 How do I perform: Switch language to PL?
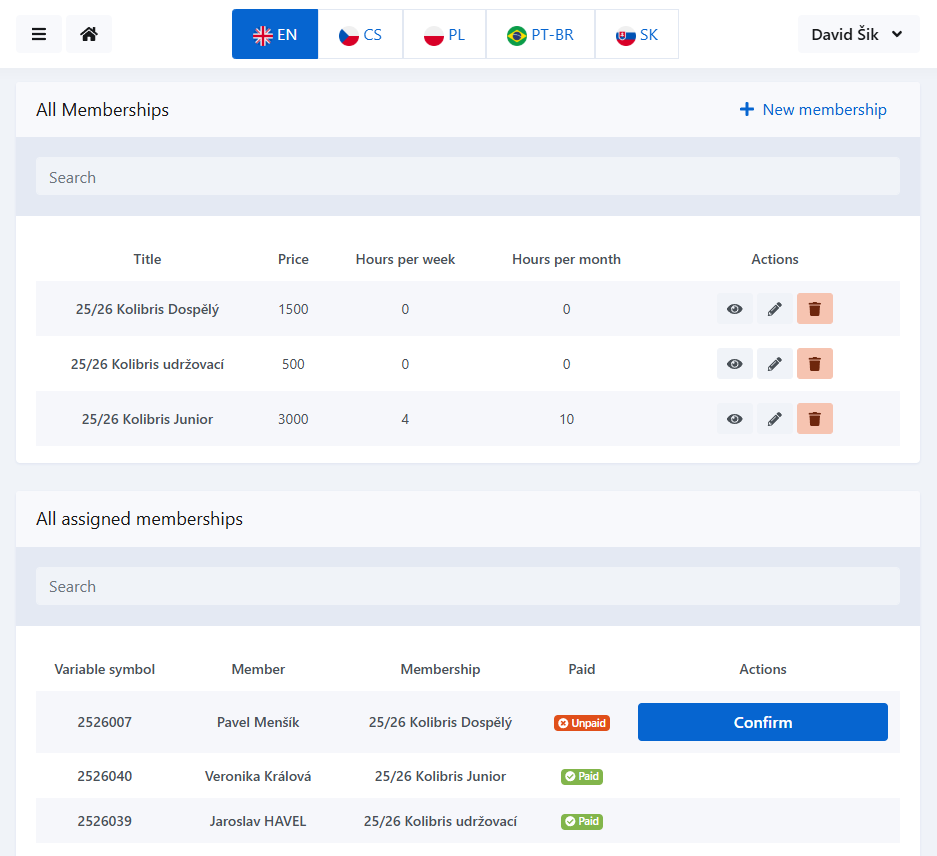[x=444, y=34]
